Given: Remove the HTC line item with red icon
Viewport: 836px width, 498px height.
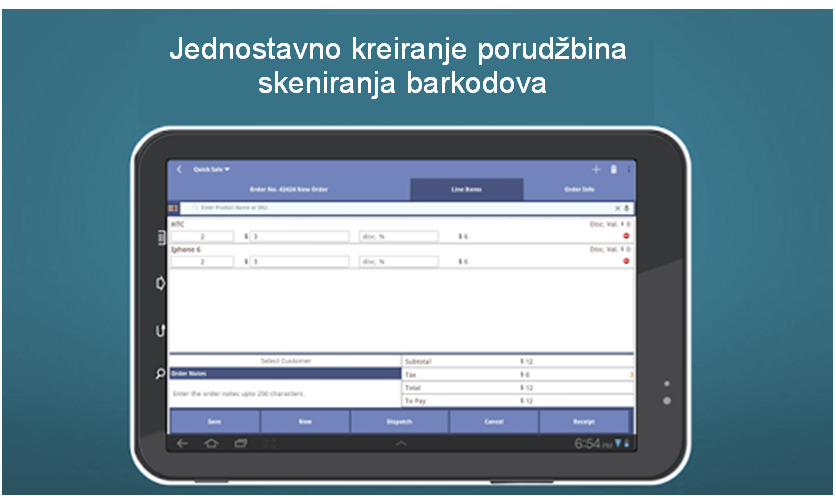Looking at the screenshot, I should pyautogui.click(x=627, y=236).
